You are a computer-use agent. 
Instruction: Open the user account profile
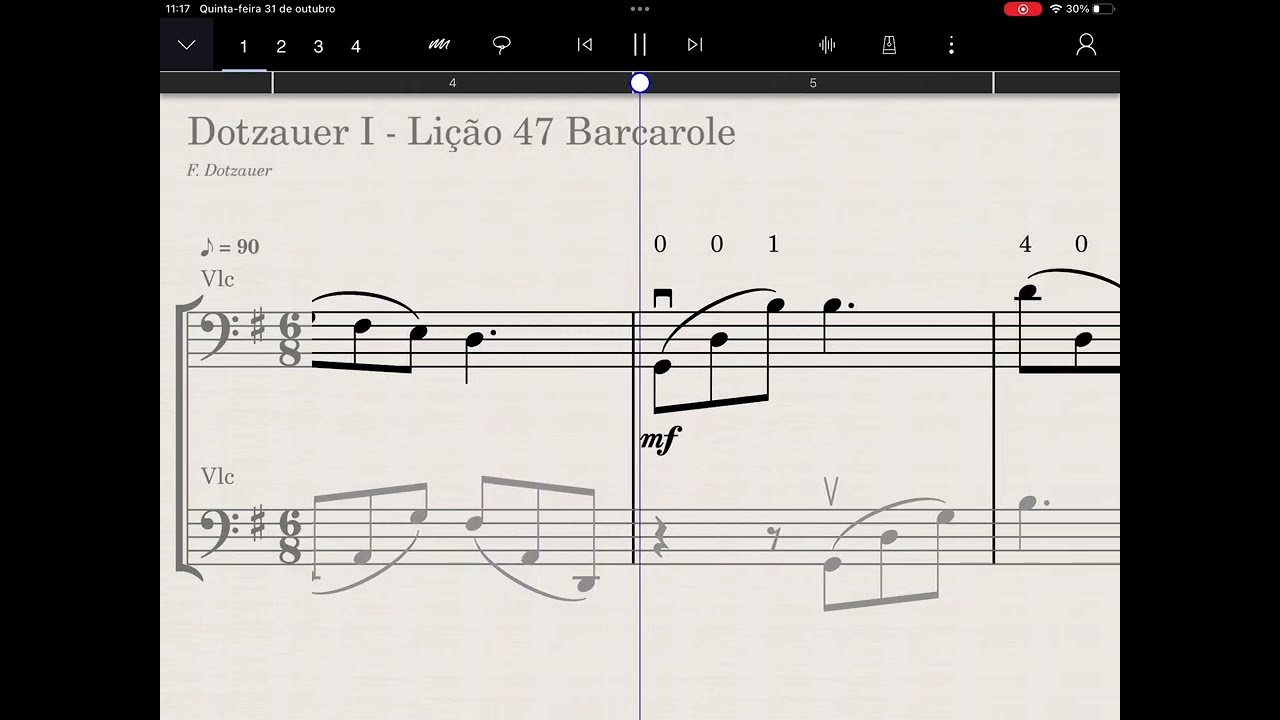click(x=1086, y=45)
